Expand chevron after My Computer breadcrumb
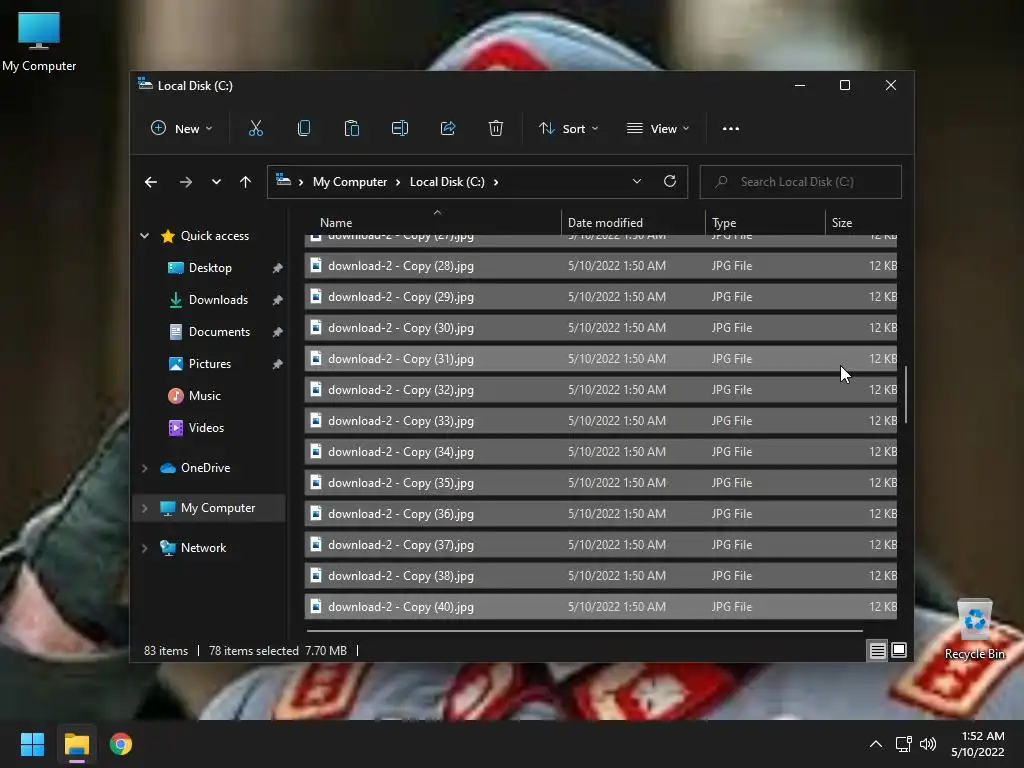 pyautogui.click(x=398, y=182)
